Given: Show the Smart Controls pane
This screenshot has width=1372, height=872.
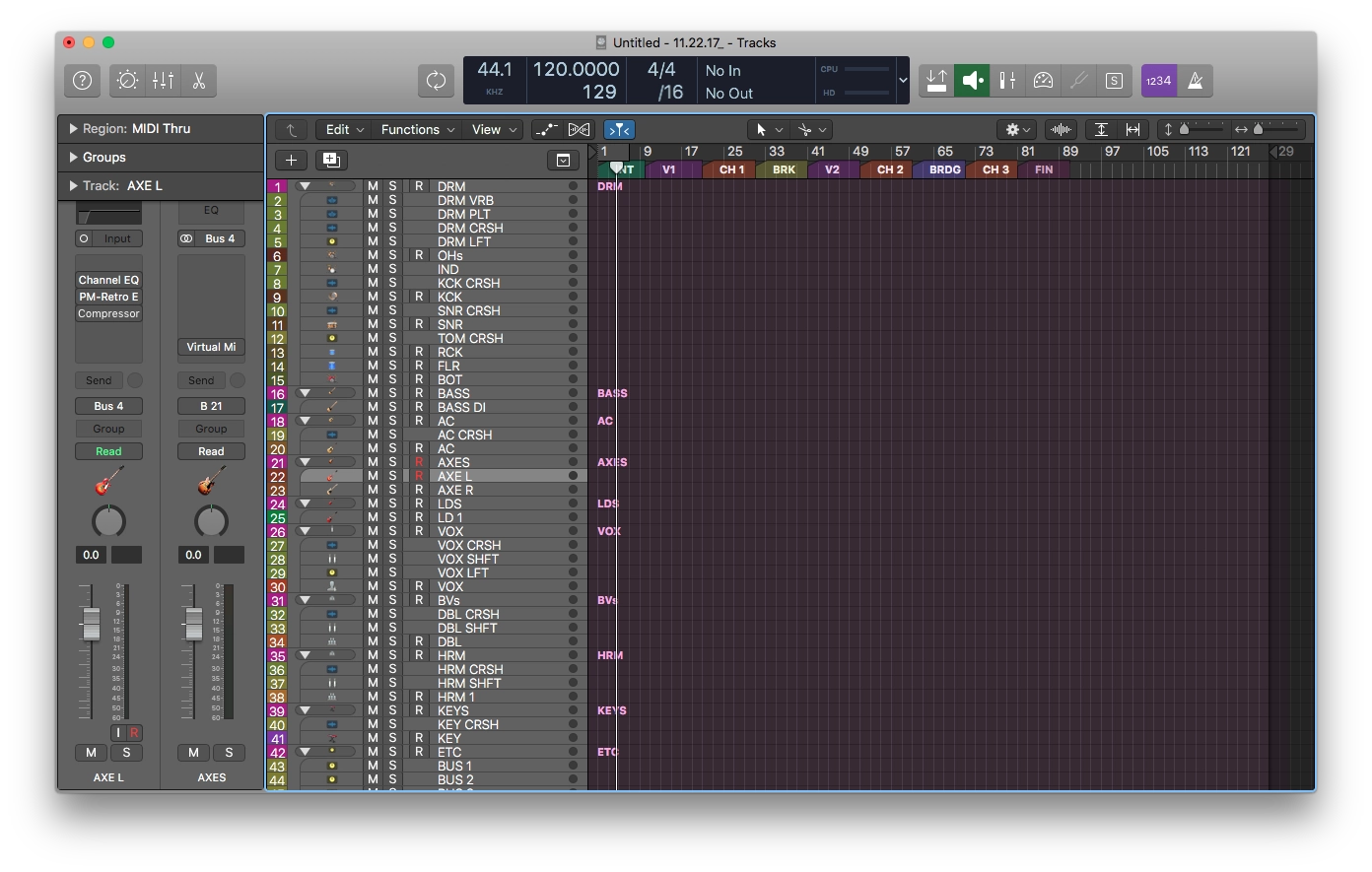Looking at the screenshot, I should 127,81.
